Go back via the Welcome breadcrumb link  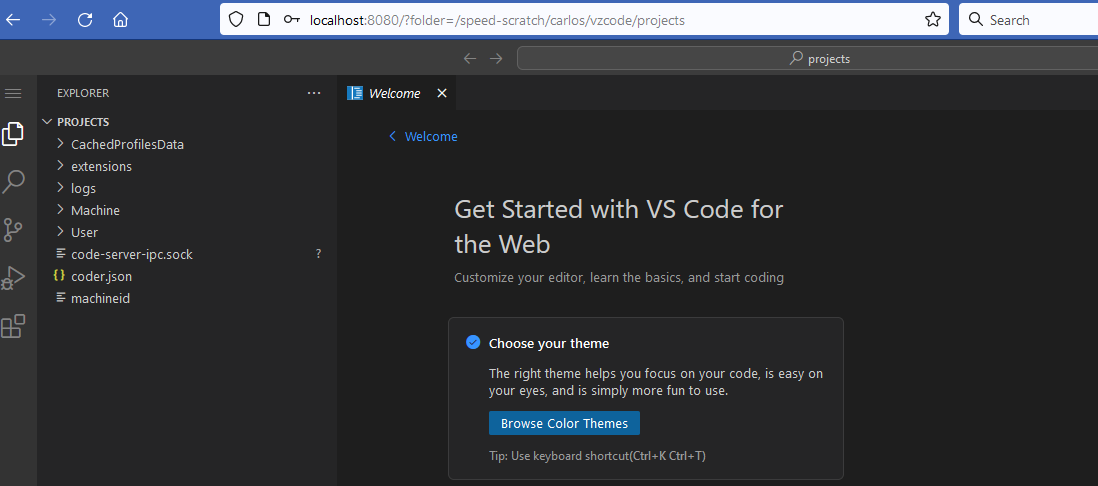pos(430,136)
